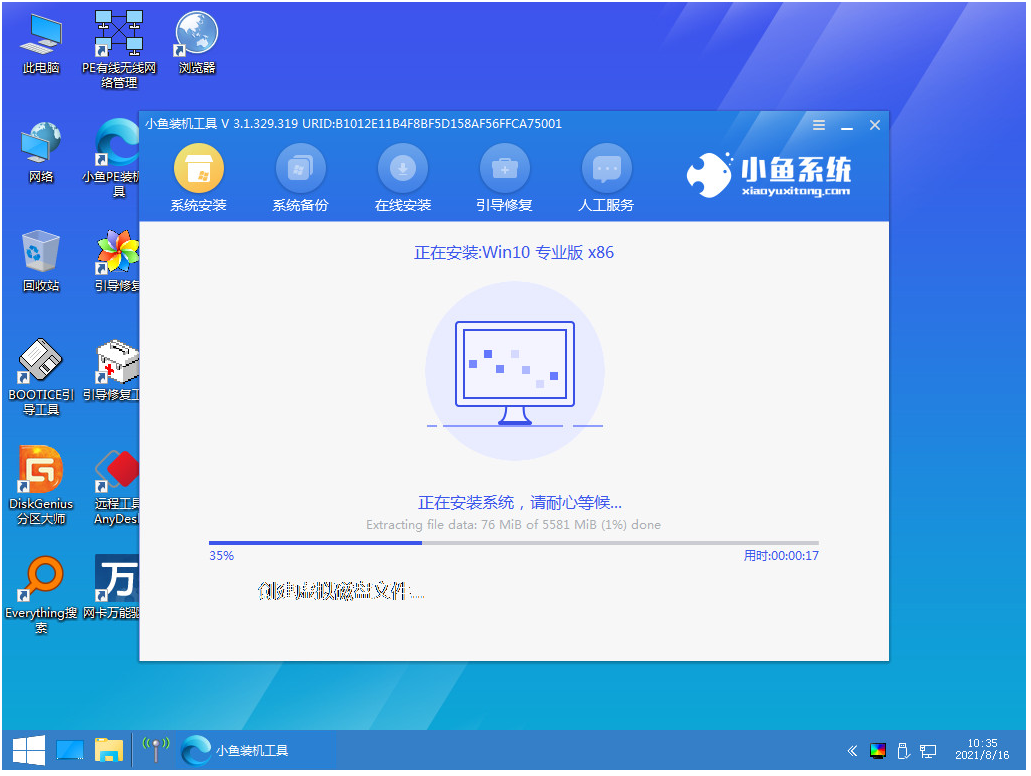This screenshot has width=1031, height=776.
Task: Select the 系统备份 backup icon
Action: tap(300, 169)
